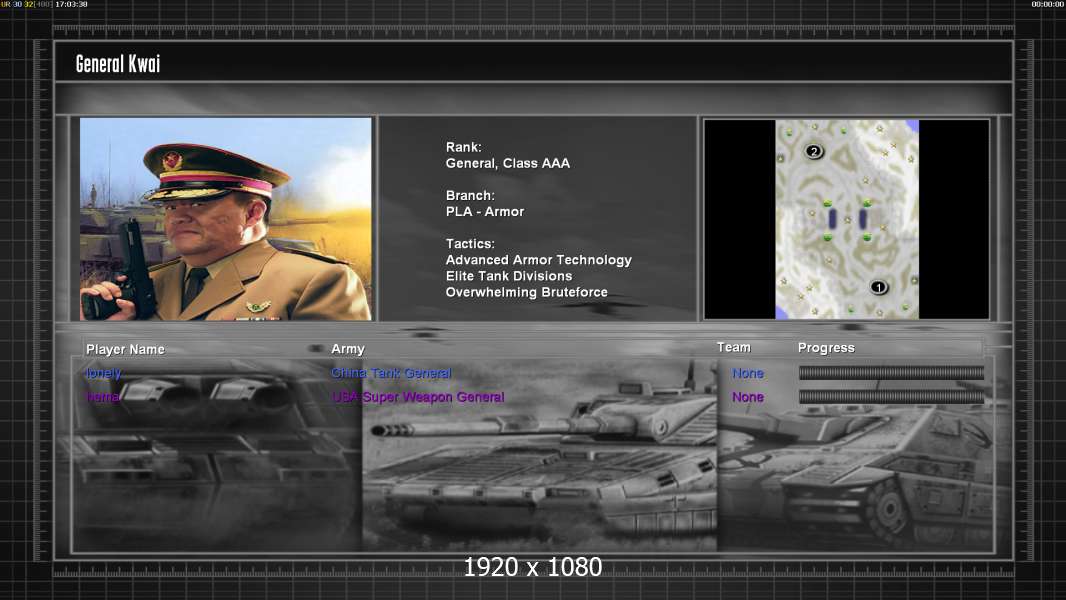Click the 'Team' column header
This screenshot has width=1066, height=600.
tap(734, 347)
